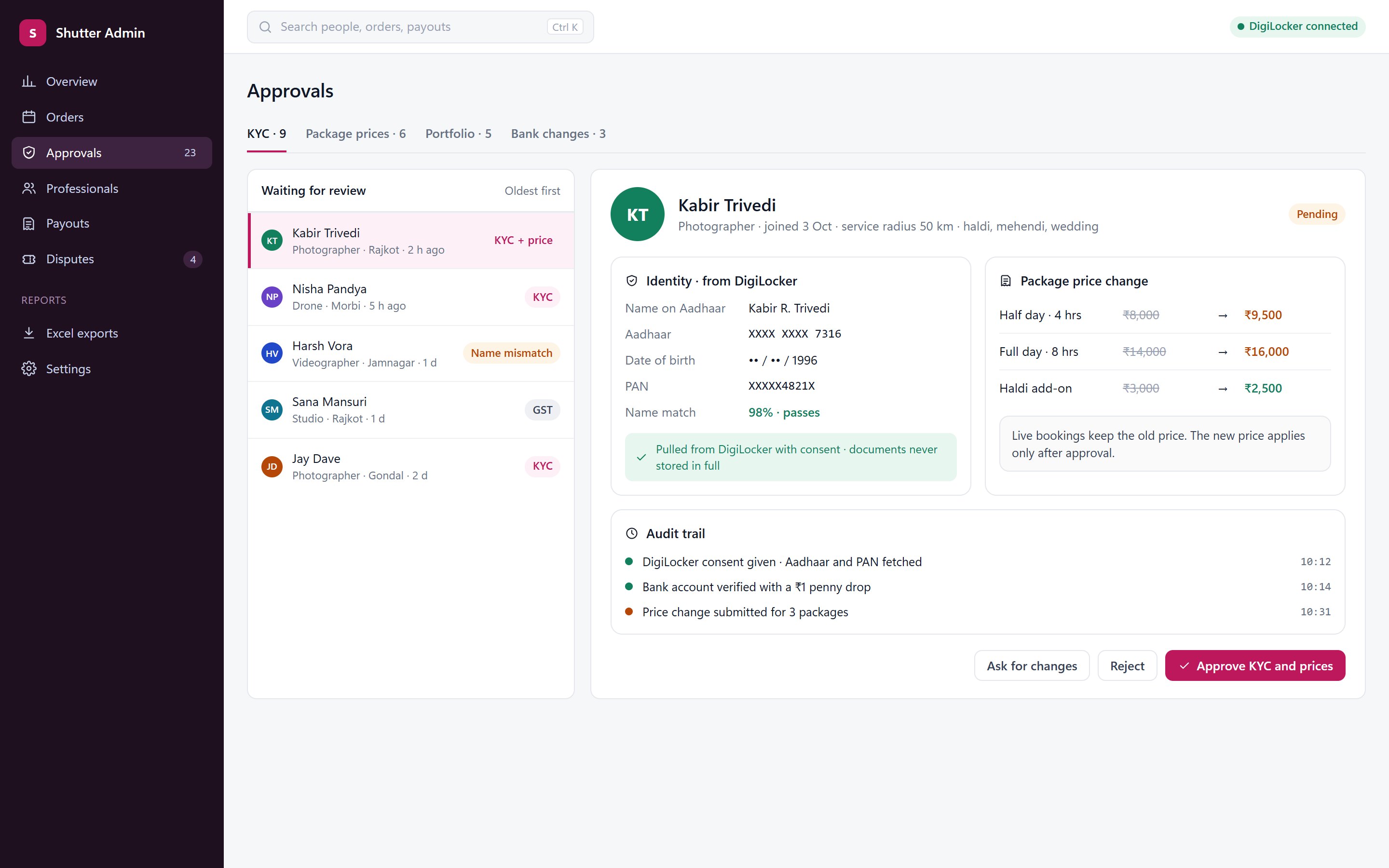The height and width of the screenshot is (868, 1389).
Task: Approve KYC and prices
Action: [x=1255, y=666]
